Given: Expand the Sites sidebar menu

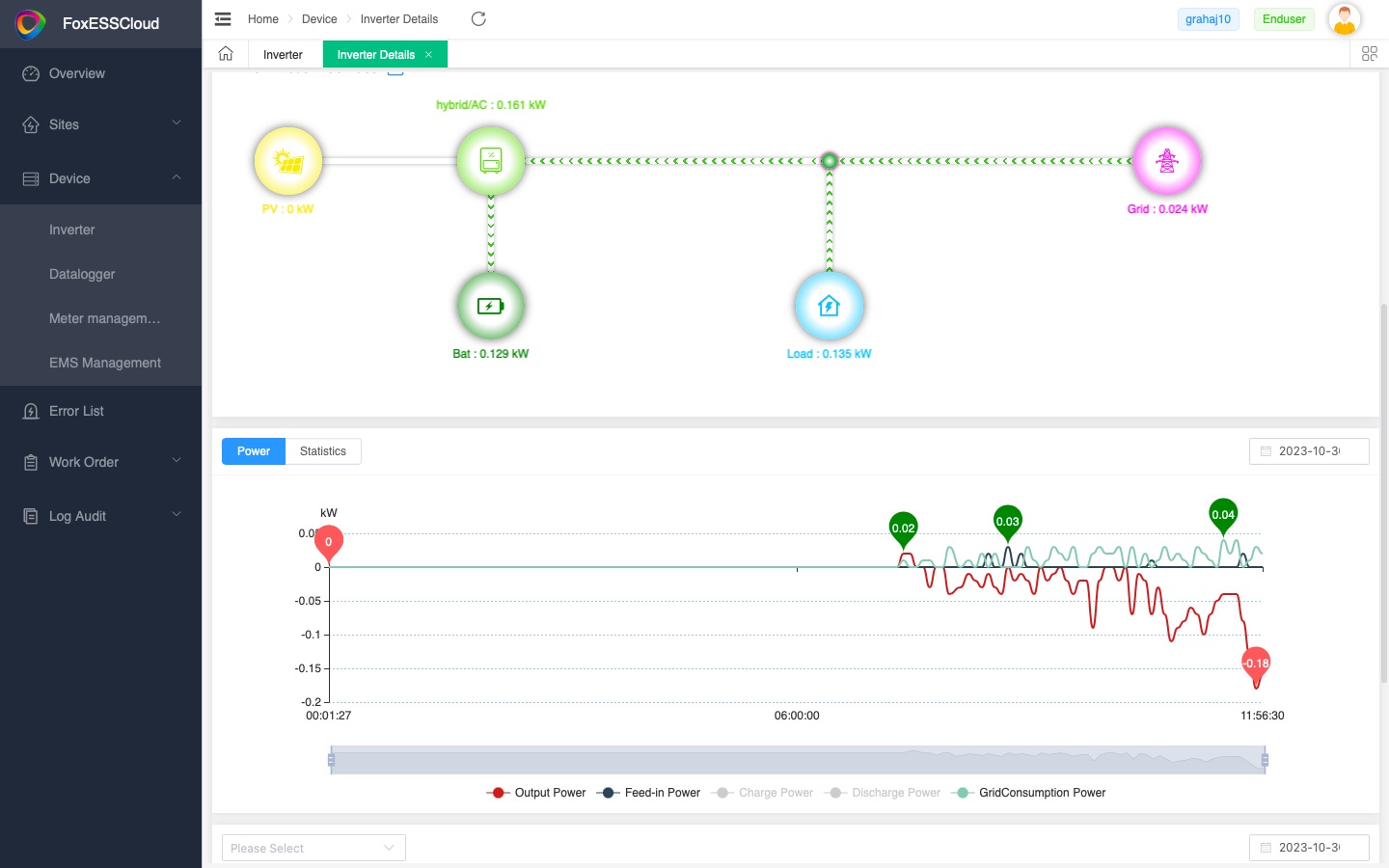Looking at the screenshot, I should click(x=100, y=124).
